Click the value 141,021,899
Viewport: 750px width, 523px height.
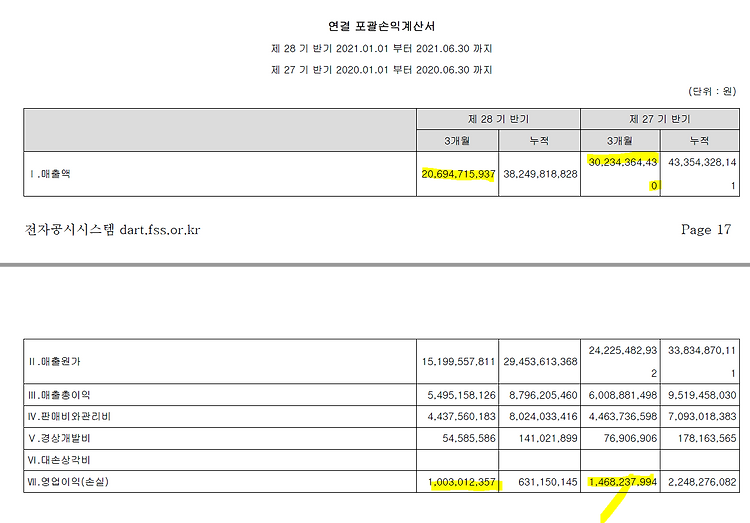pyautogui.click(x=548, y=438)
